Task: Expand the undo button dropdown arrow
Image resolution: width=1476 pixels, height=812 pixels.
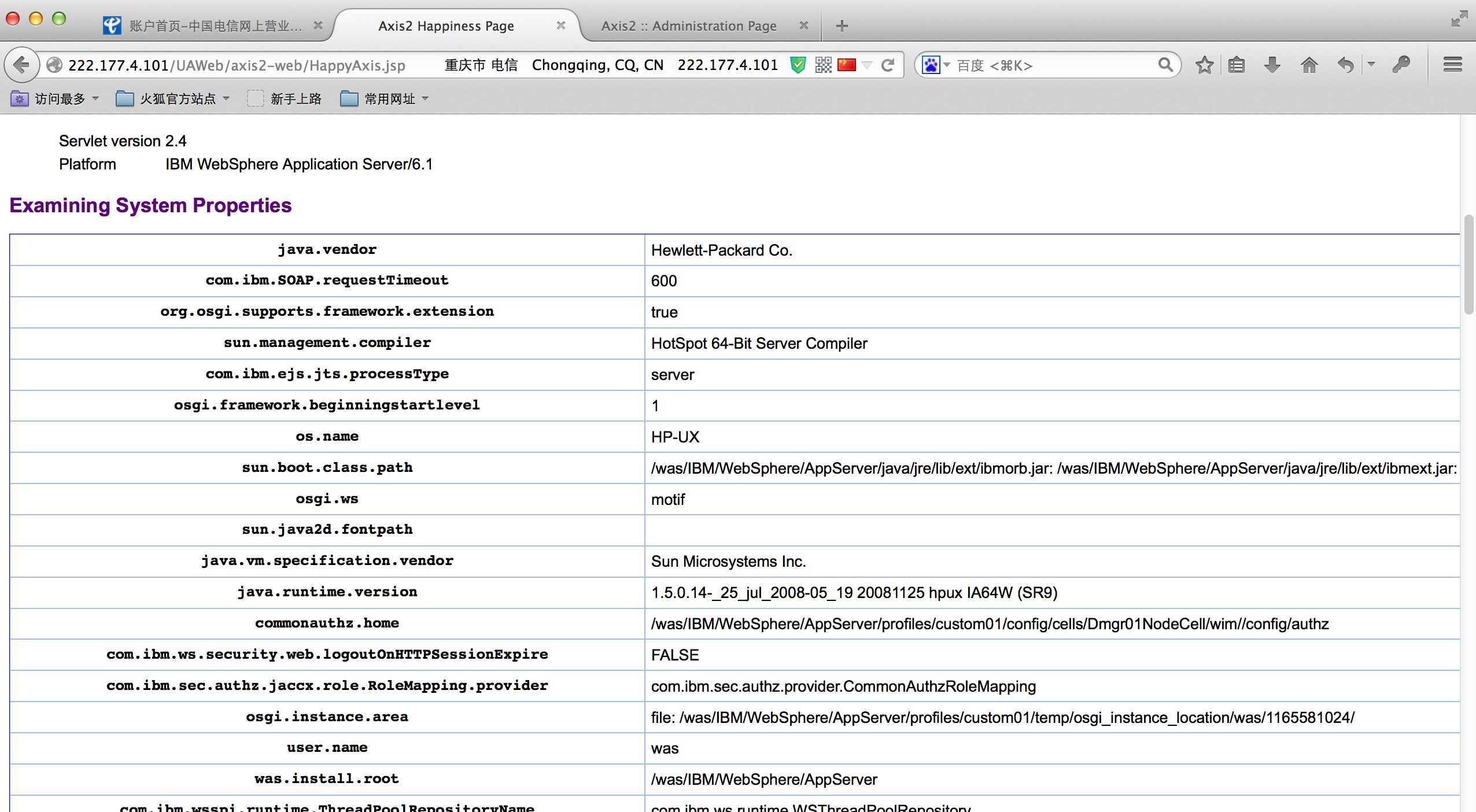Action: coord(1371,65)
